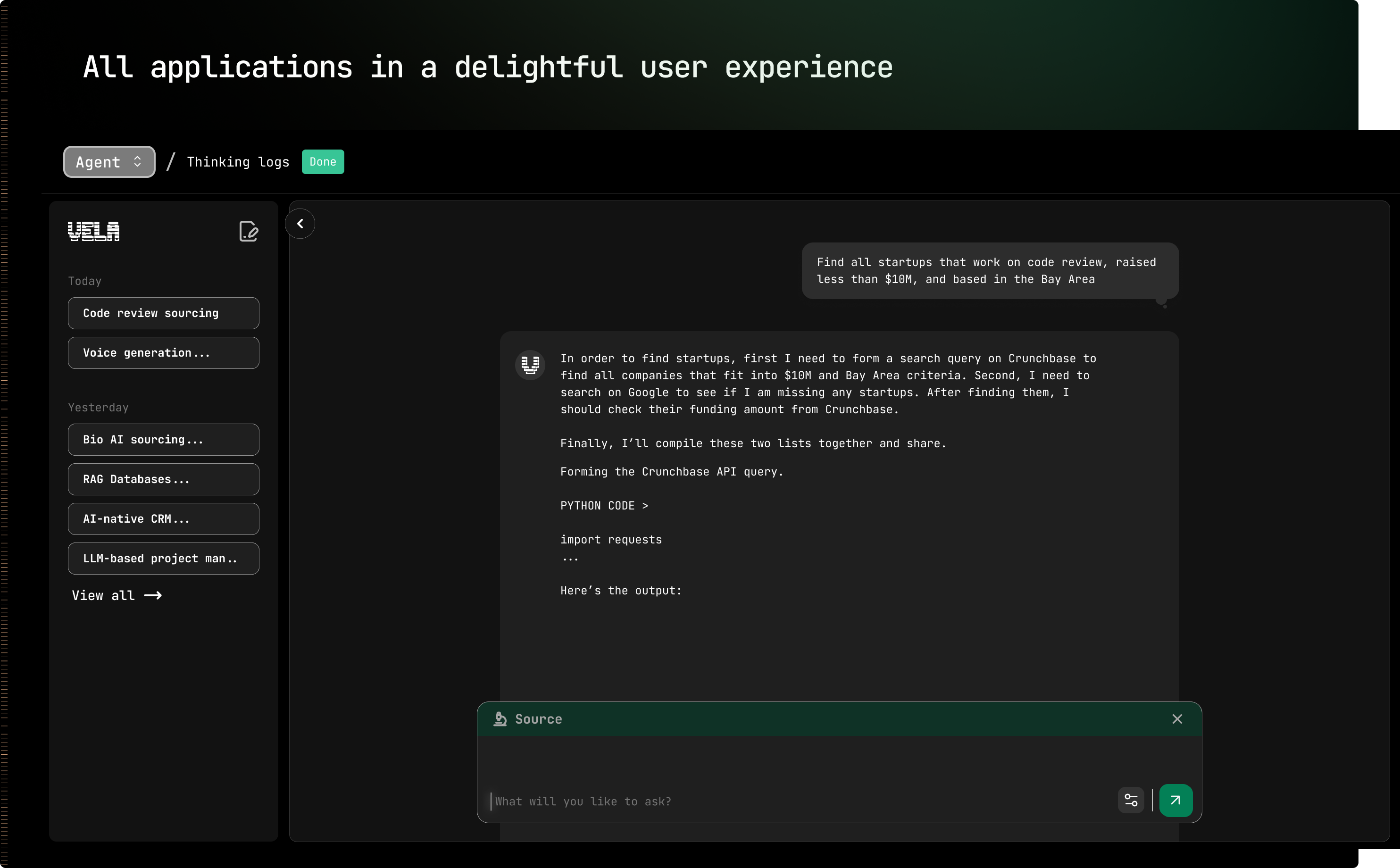Open Voice generation chat

pos(163,353)
